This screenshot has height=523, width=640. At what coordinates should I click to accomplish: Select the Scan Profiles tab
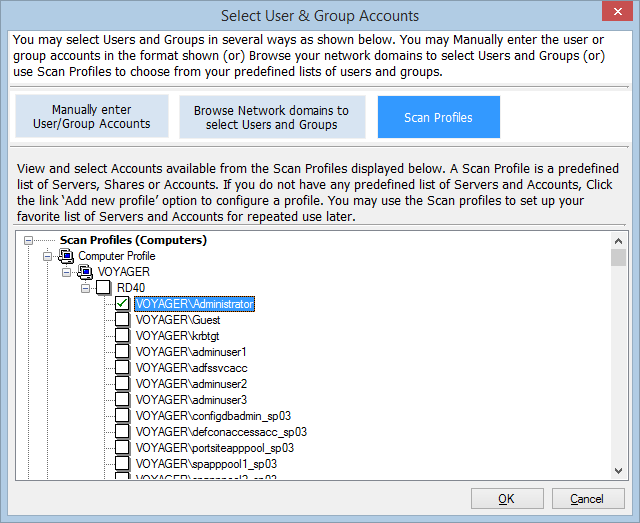(x=438, y=117)
